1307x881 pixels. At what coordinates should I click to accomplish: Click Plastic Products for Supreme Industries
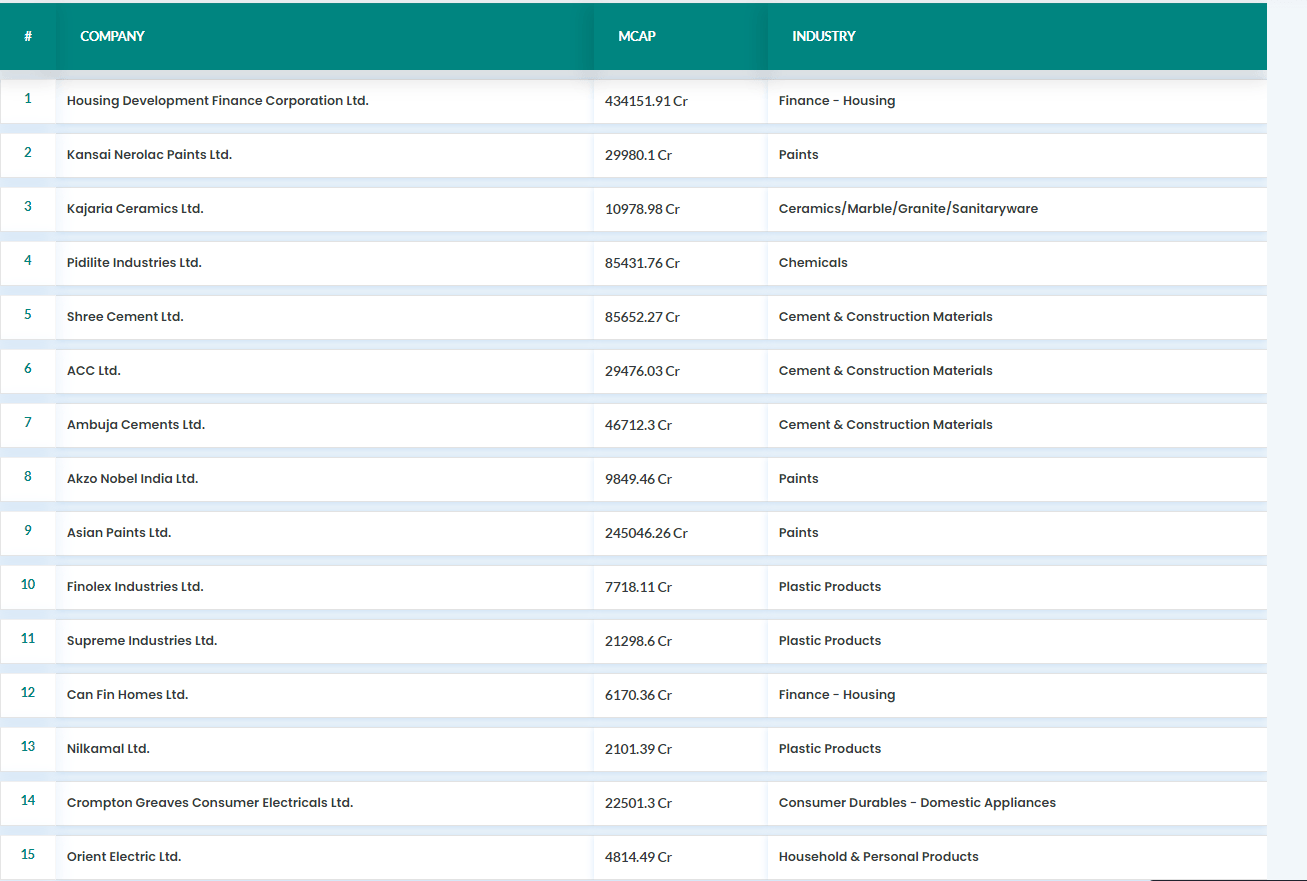(830, 641)
